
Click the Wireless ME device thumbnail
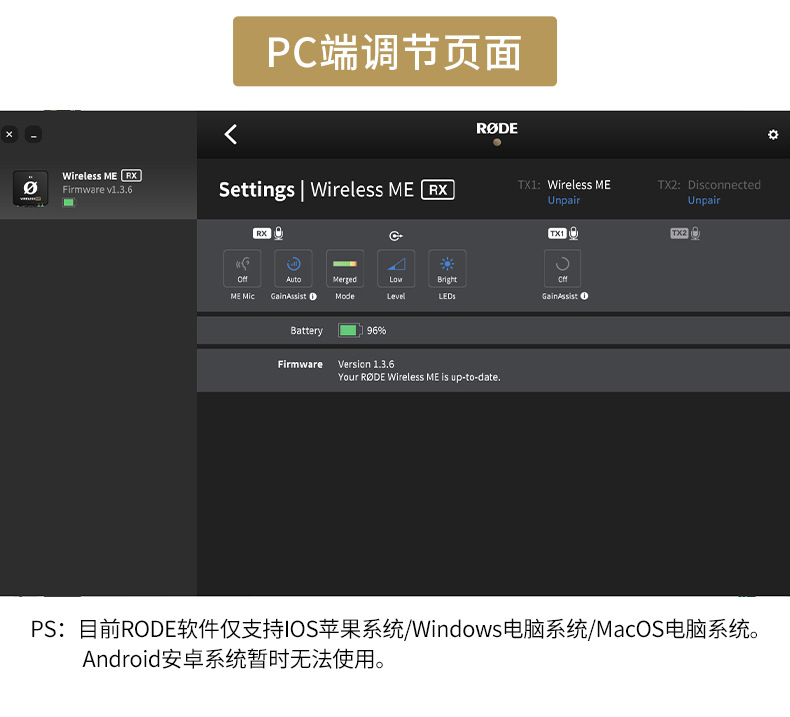point(30,188)
